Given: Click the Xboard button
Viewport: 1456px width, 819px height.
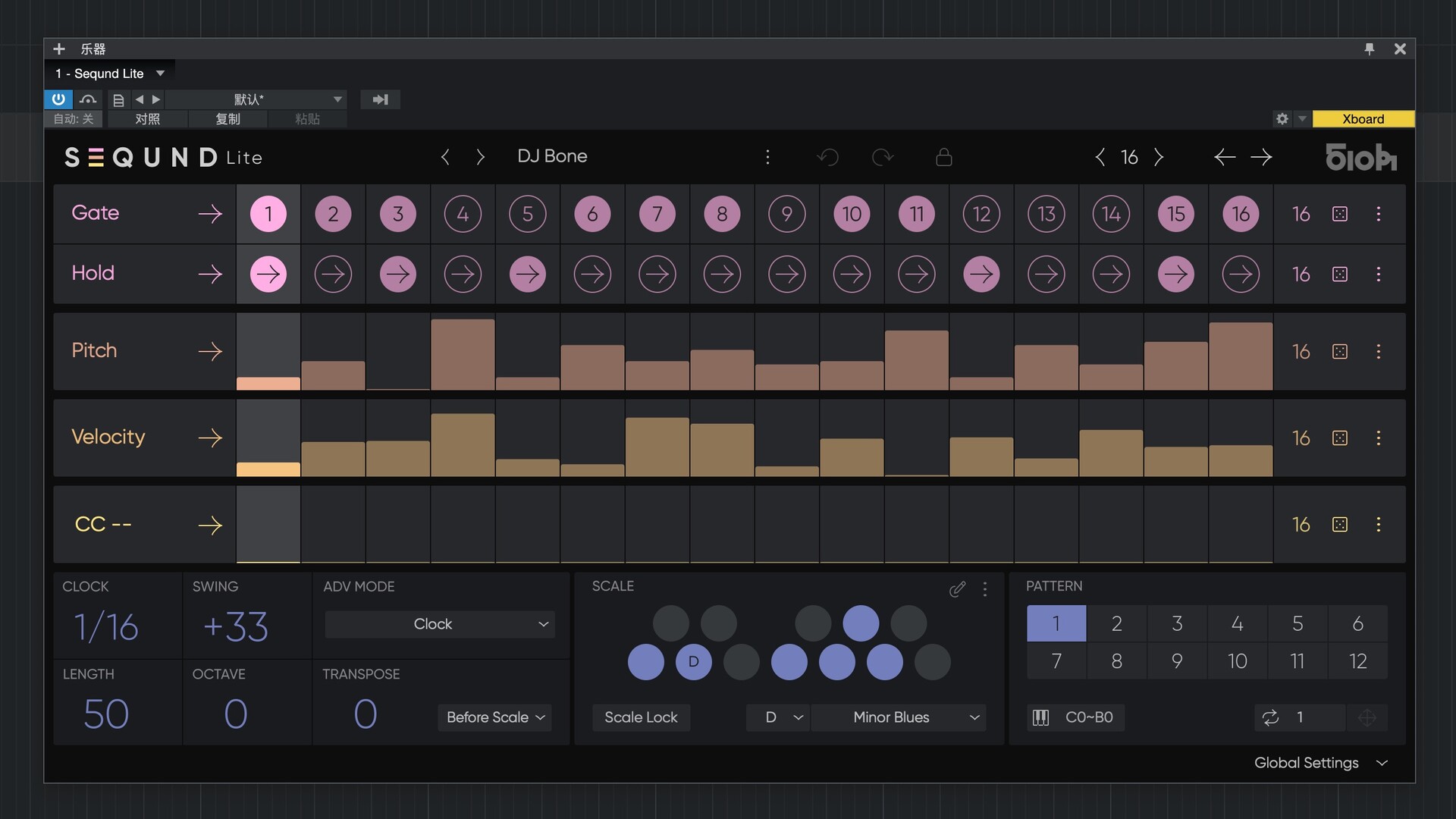Looking at the screenshot, I should [x=1363, y=119].
